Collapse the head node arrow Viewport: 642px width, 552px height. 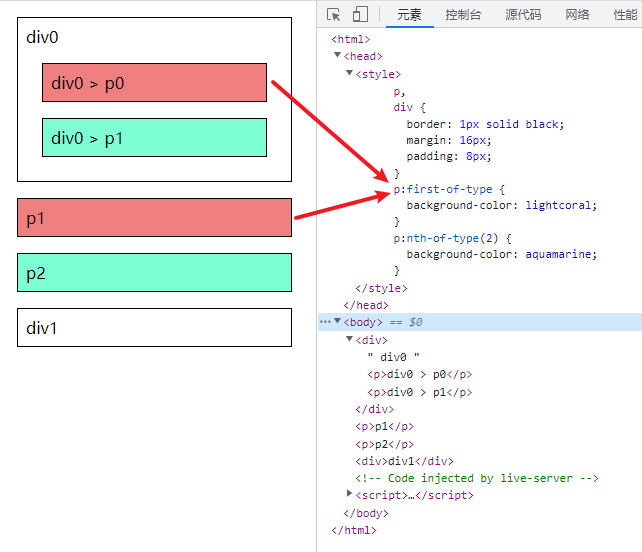pos(337,55)
